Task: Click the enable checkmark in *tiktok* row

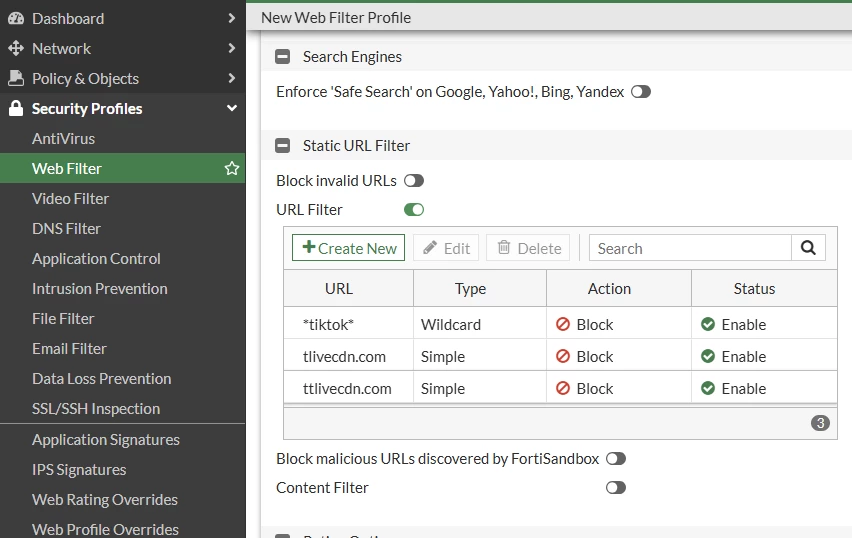Action: 707,324
